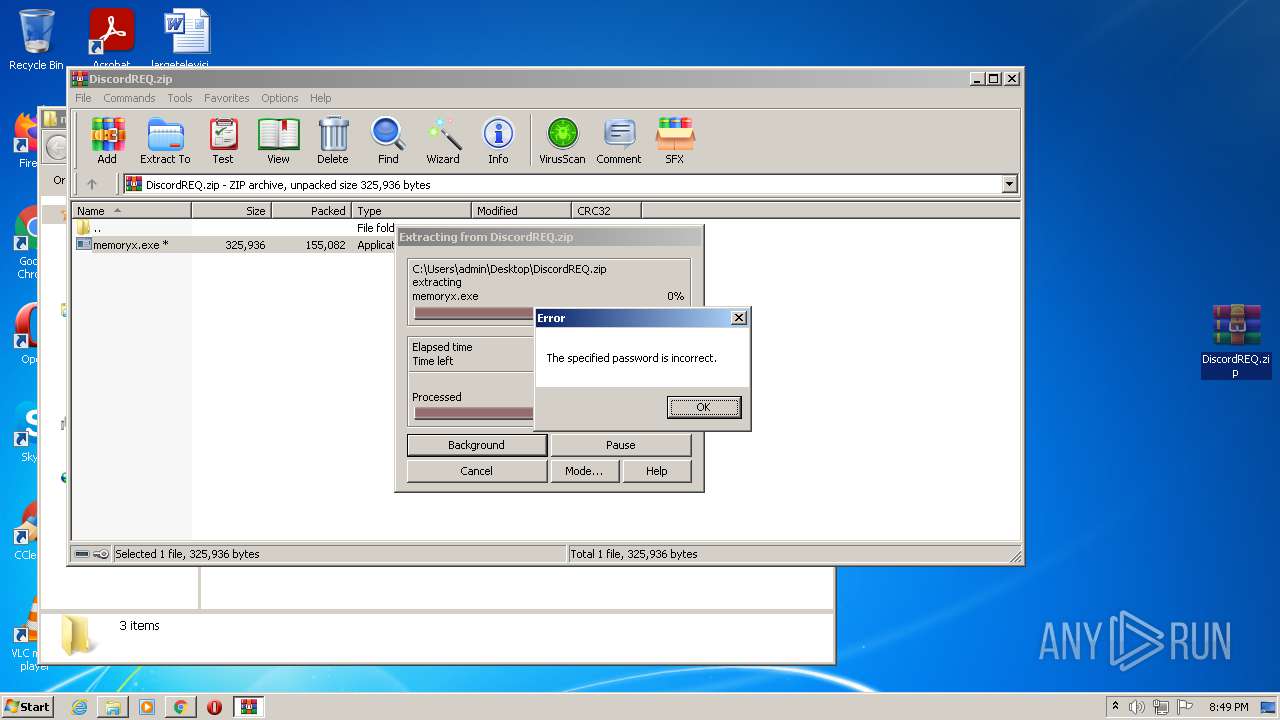This screenshot has height=720, width=1280.
Task: Sort by the Packed column header
Action: pos(311,211)
